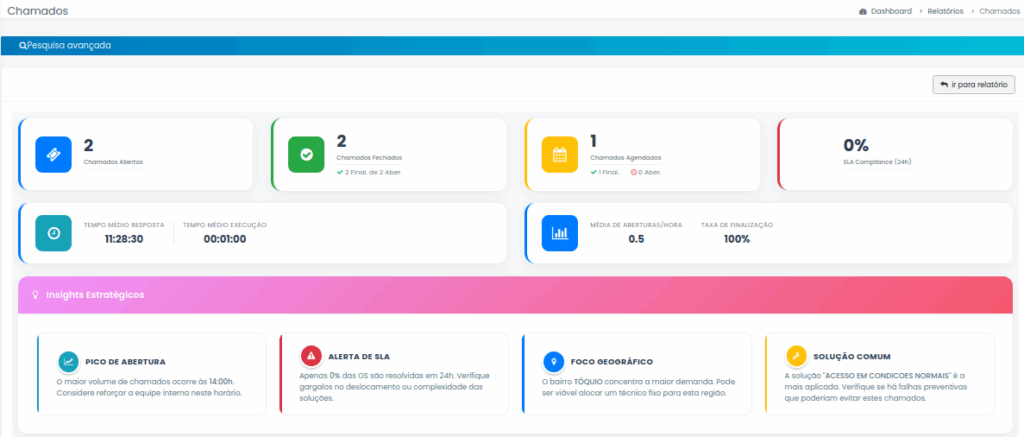Click the Taxa de Finalização 100% value
The image size is (1024, 437).
737,239
